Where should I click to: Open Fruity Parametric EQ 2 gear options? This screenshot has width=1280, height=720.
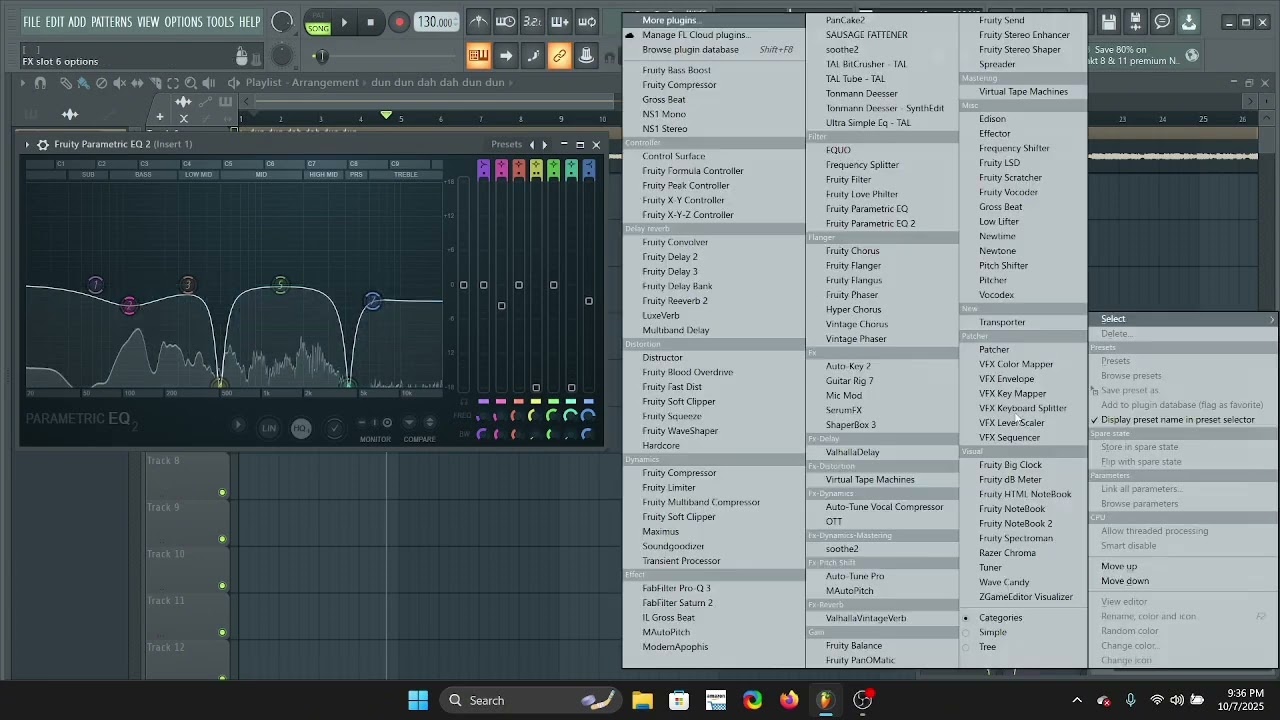click(43, 144)
